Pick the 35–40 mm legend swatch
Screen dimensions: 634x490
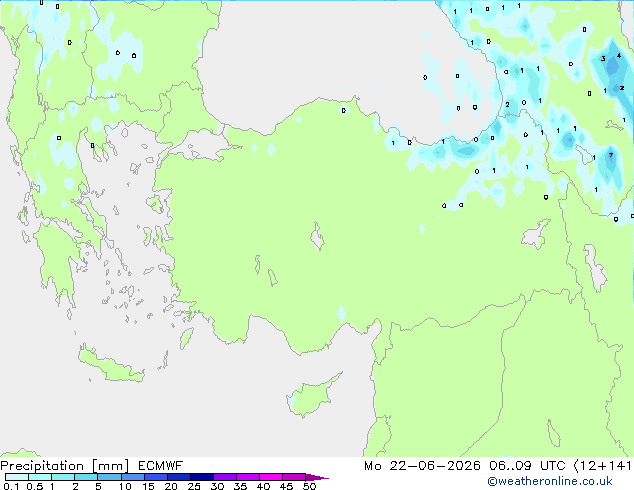(x=247, y=477)
